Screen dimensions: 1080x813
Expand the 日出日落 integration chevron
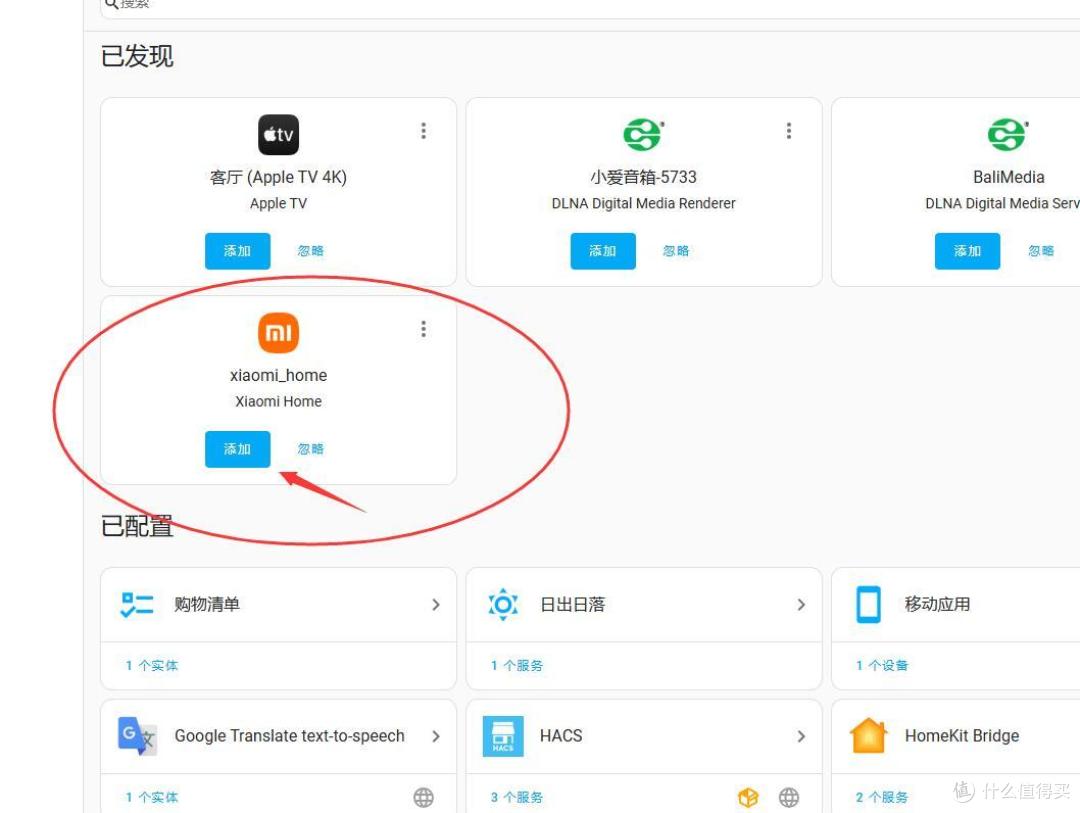pos(801,604)
